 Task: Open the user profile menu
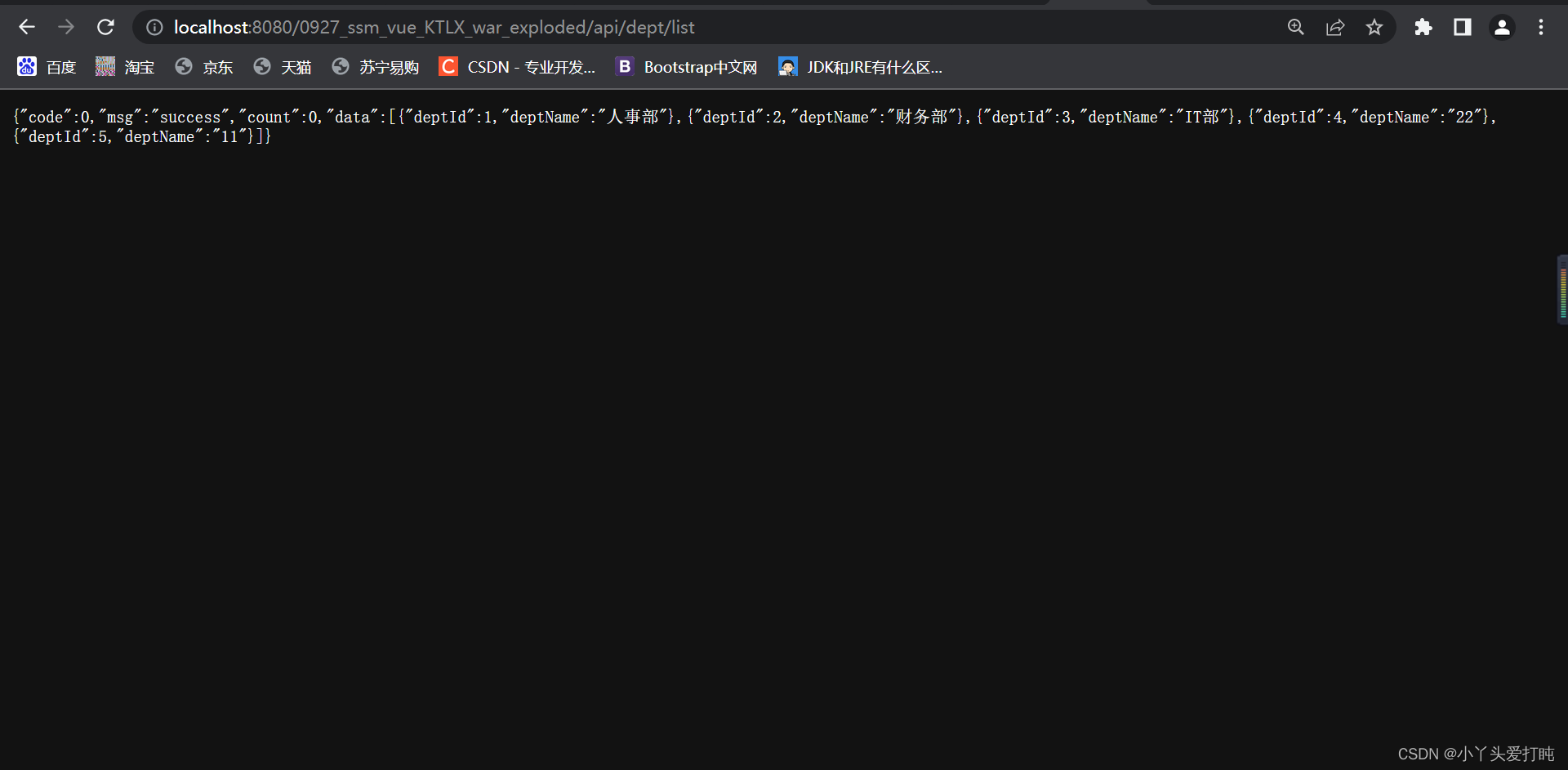1502,27
